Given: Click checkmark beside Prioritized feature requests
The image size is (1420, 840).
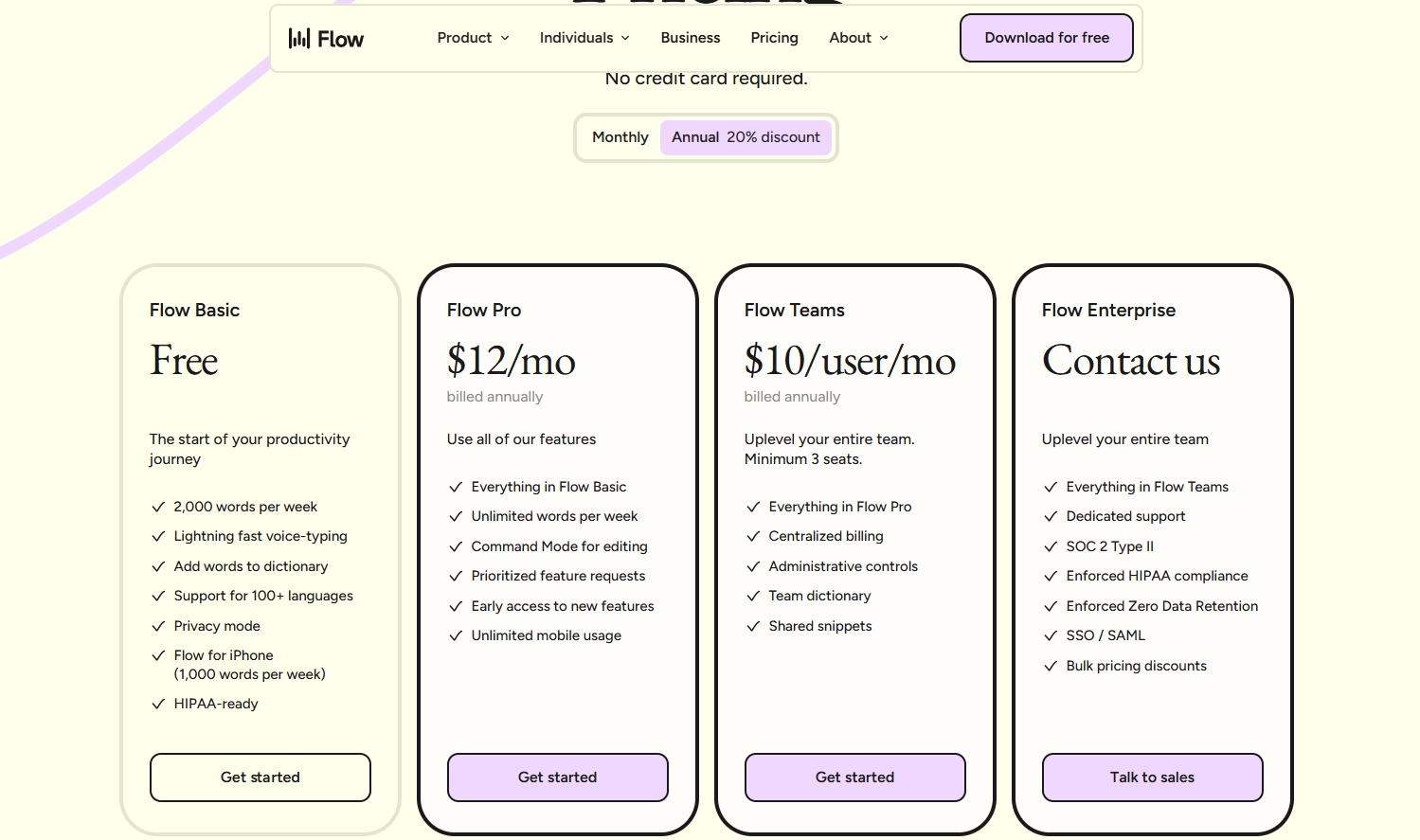Looking at the screenshot, I should (456, 577).
